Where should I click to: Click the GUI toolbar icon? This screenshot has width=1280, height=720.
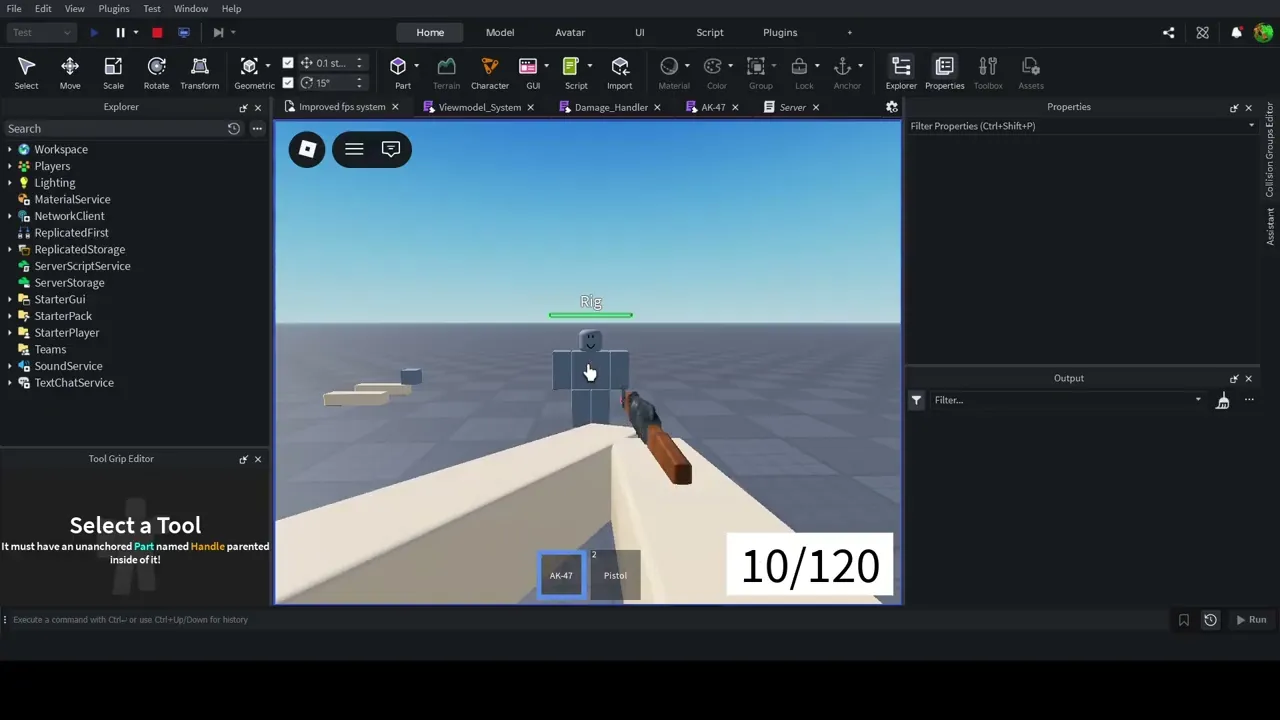point(528,66)
